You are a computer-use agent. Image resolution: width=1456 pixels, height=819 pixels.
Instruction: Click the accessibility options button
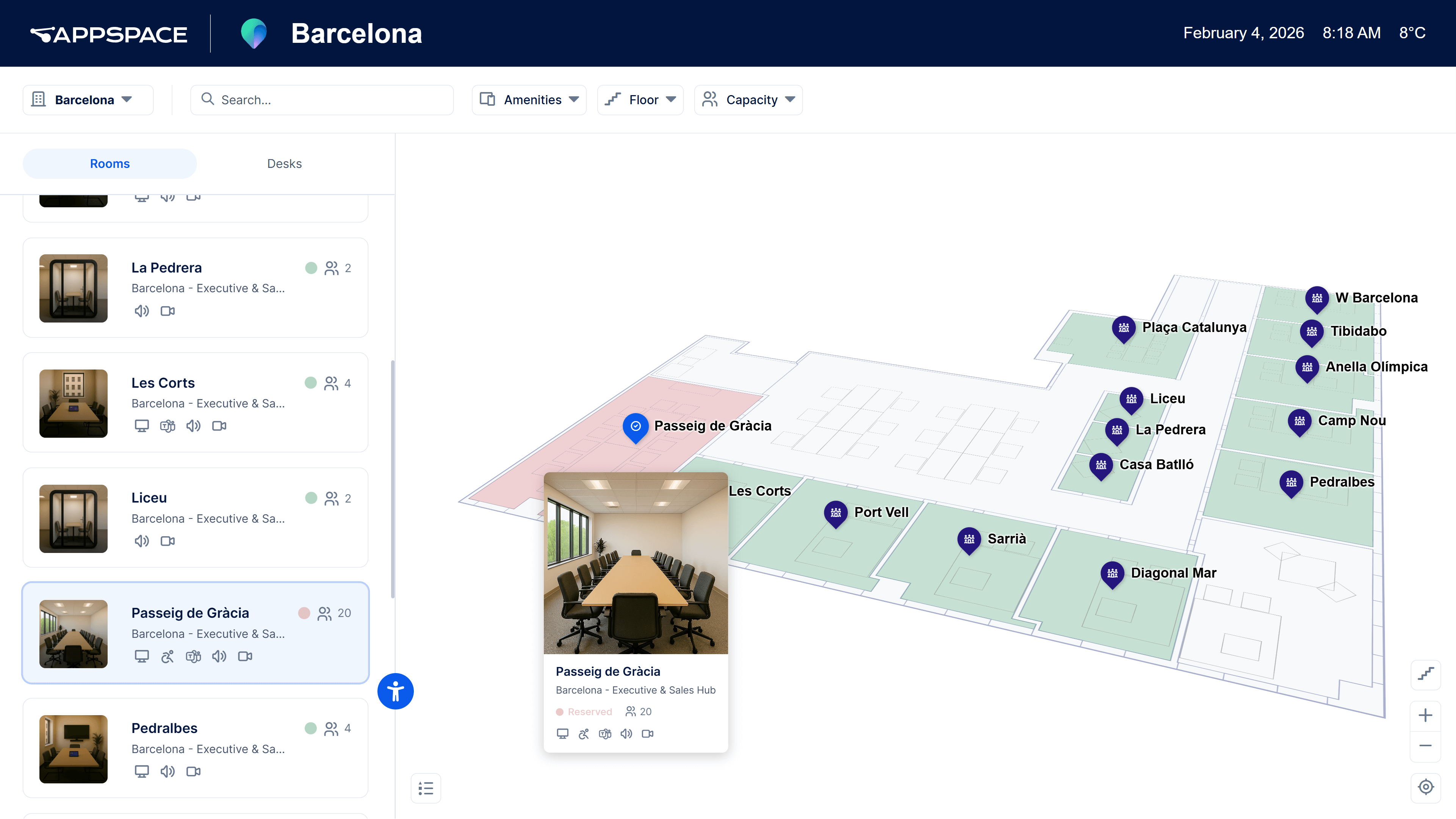(x=395, y=691)
